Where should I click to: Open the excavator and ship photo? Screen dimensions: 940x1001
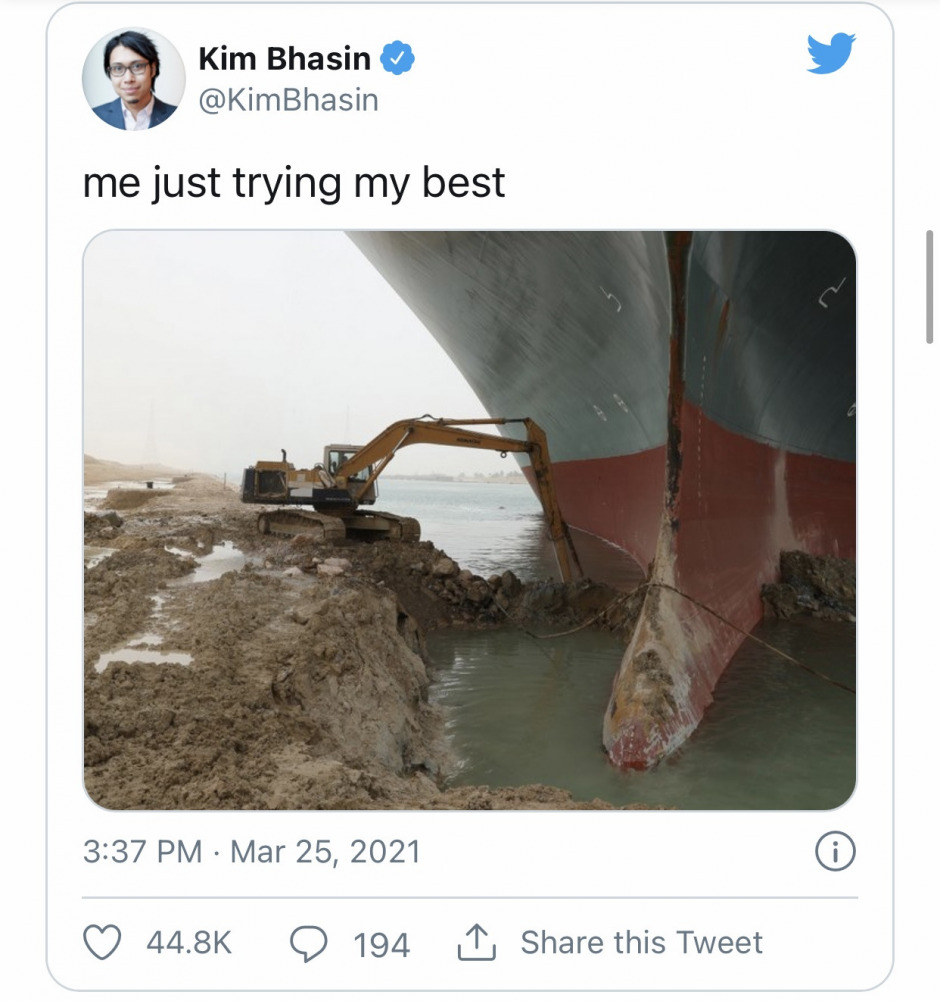point(470,520)
